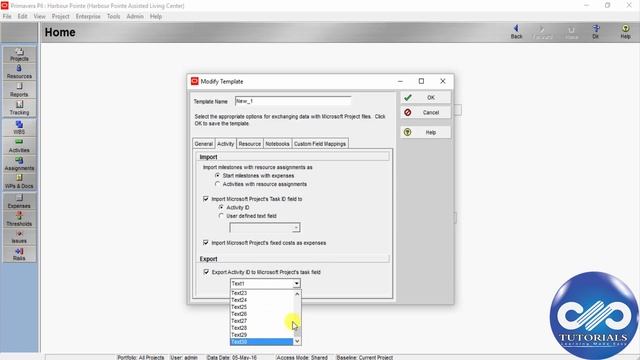Open the Tools menu
Screen dimensions: 640x360
tap(113, 16)
